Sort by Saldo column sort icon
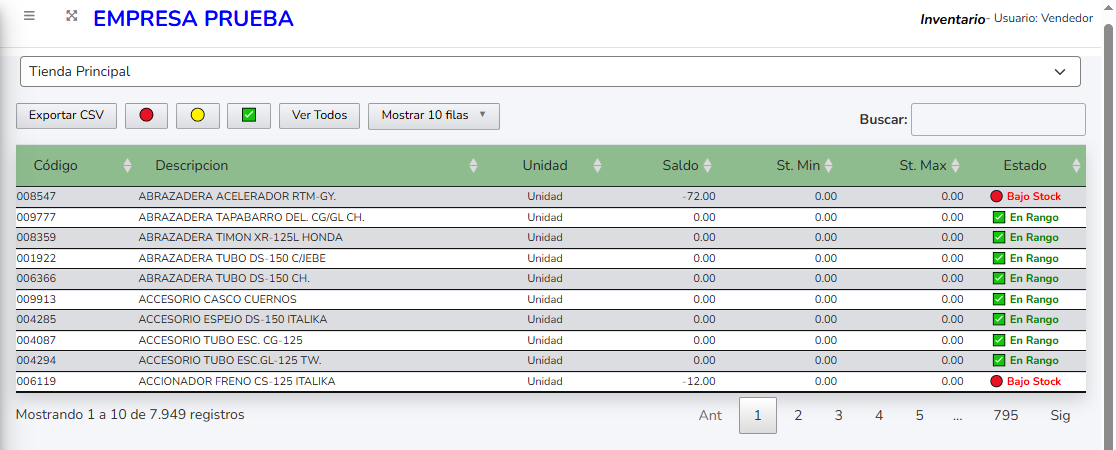 pos(708,166)
